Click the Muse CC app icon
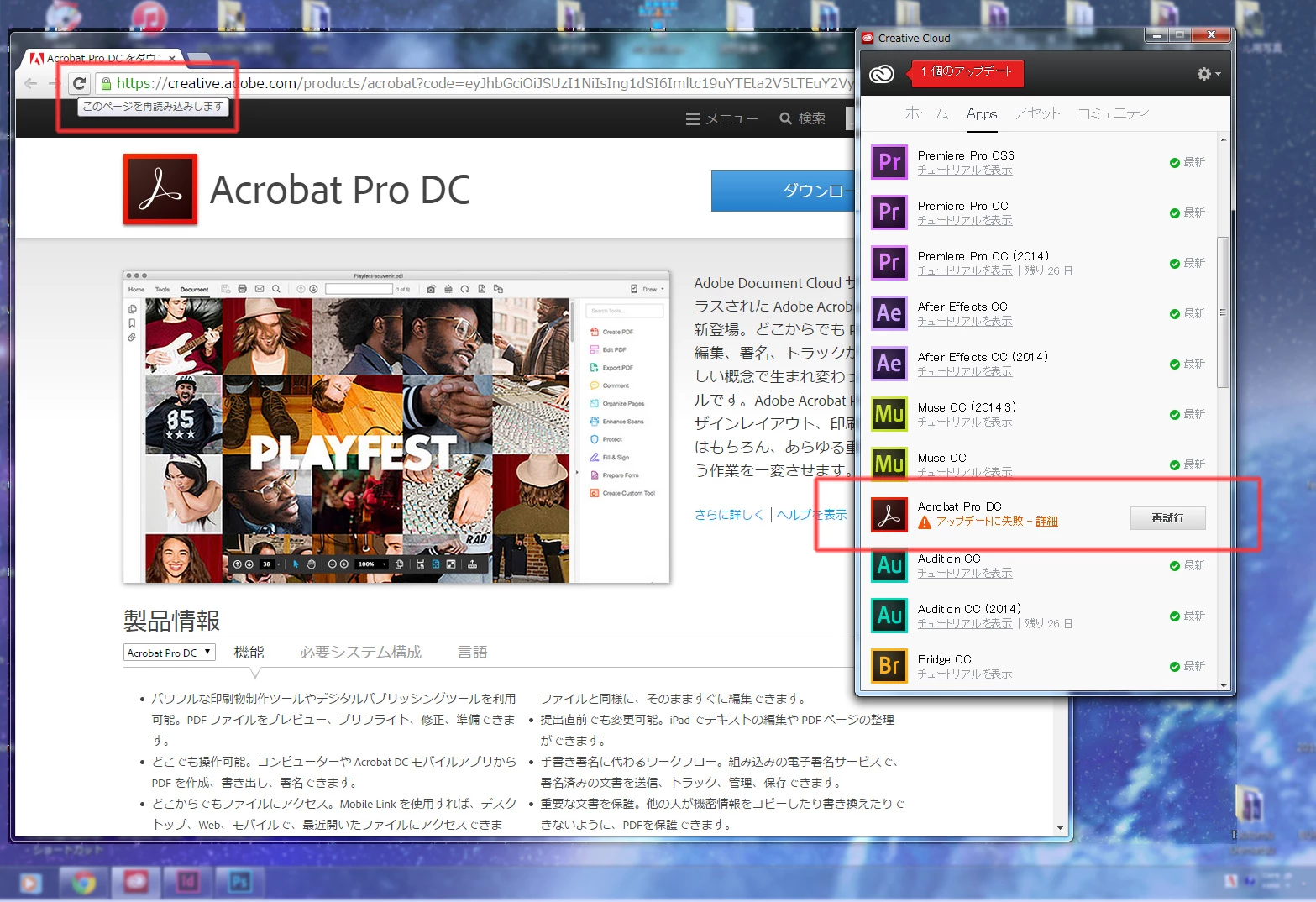This screenshot has height=902, width=1316. pos(889,464)
